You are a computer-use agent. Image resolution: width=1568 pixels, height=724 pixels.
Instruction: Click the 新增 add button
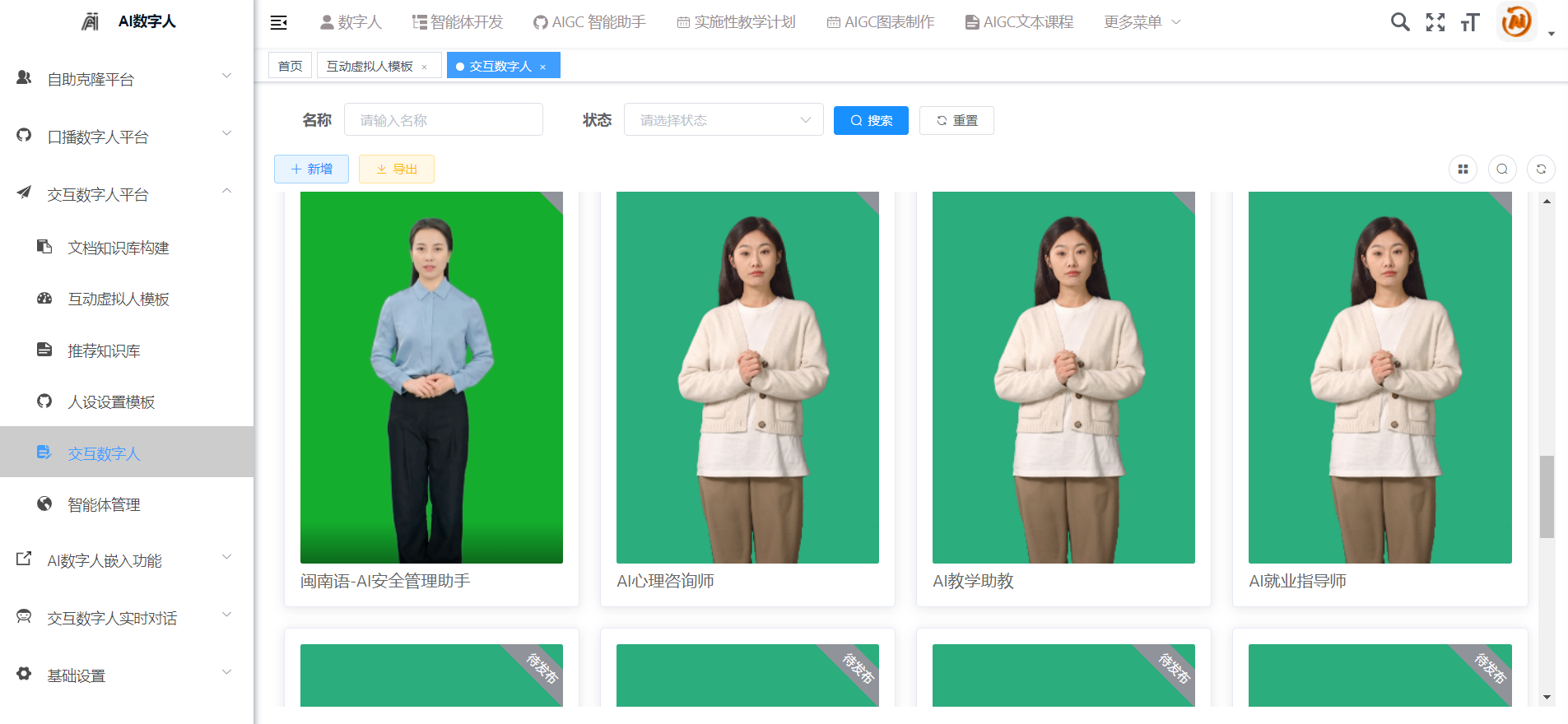coord(311,169)
